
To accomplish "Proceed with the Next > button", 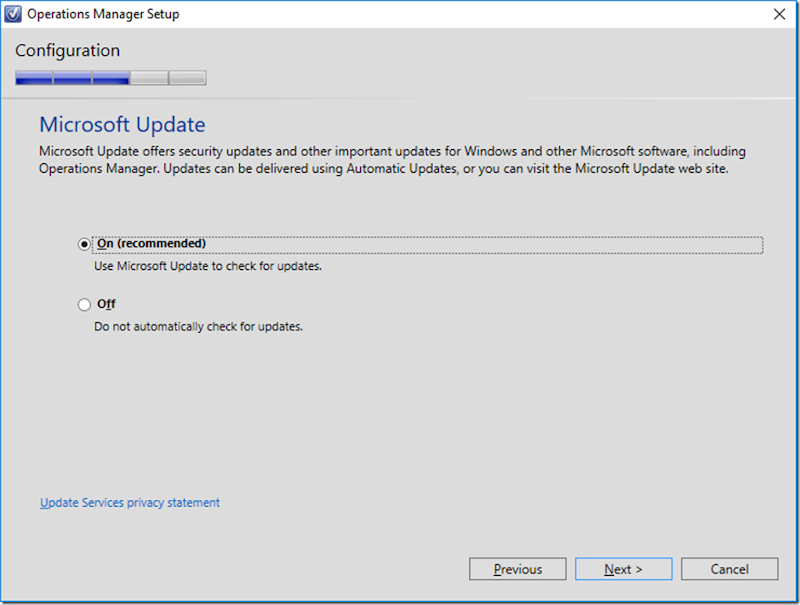I will coord(623,569).
